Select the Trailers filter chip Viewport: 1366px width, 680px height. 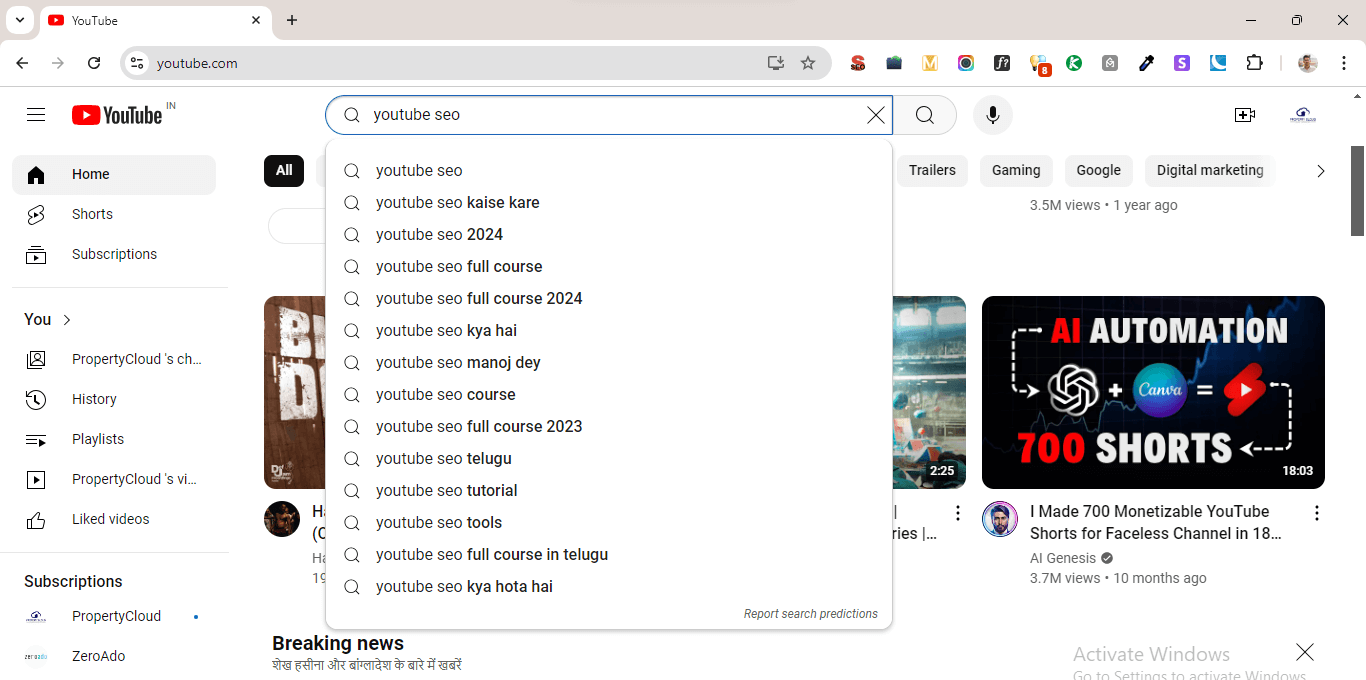(932, 170)
